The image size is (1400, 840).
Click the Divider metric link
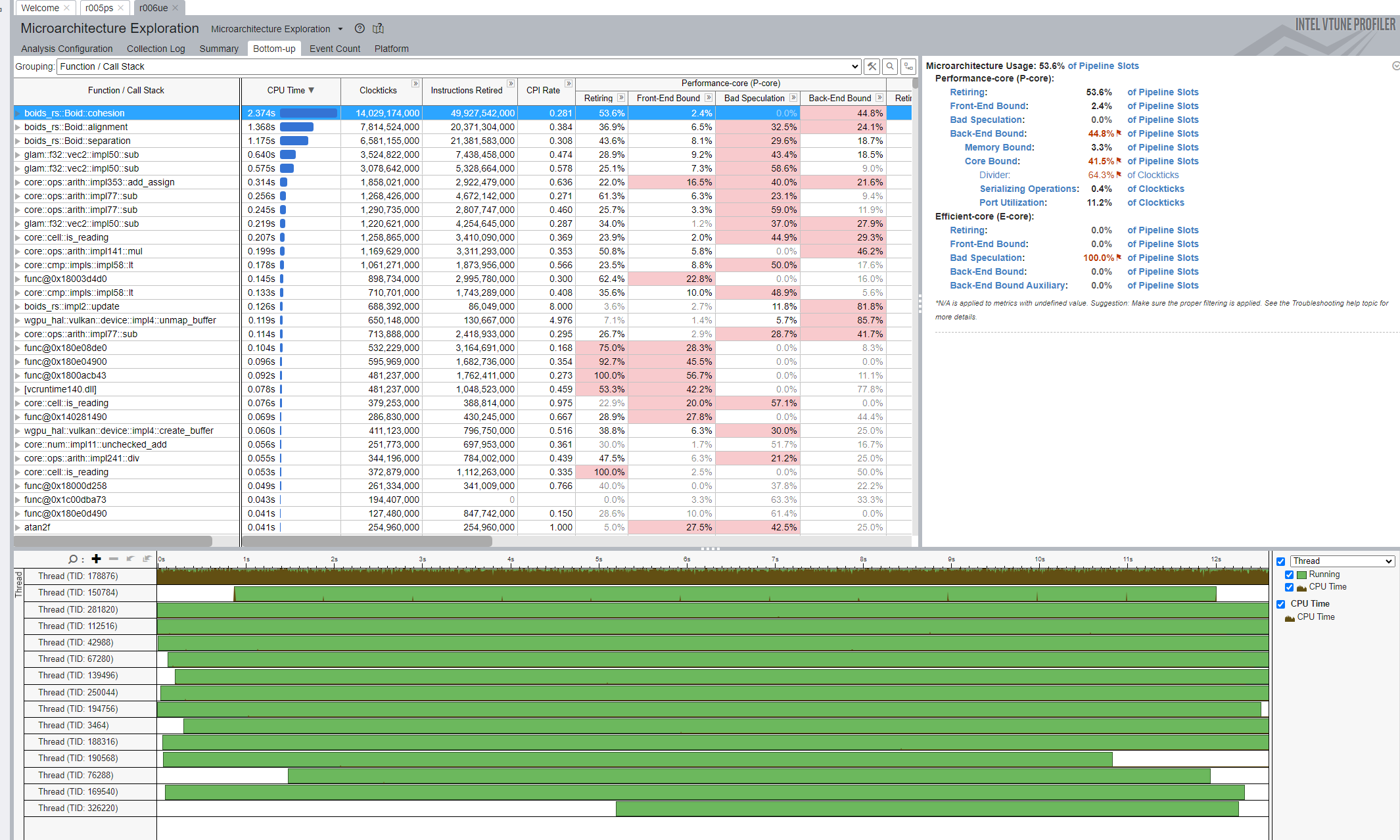click(x=994, y=175)
